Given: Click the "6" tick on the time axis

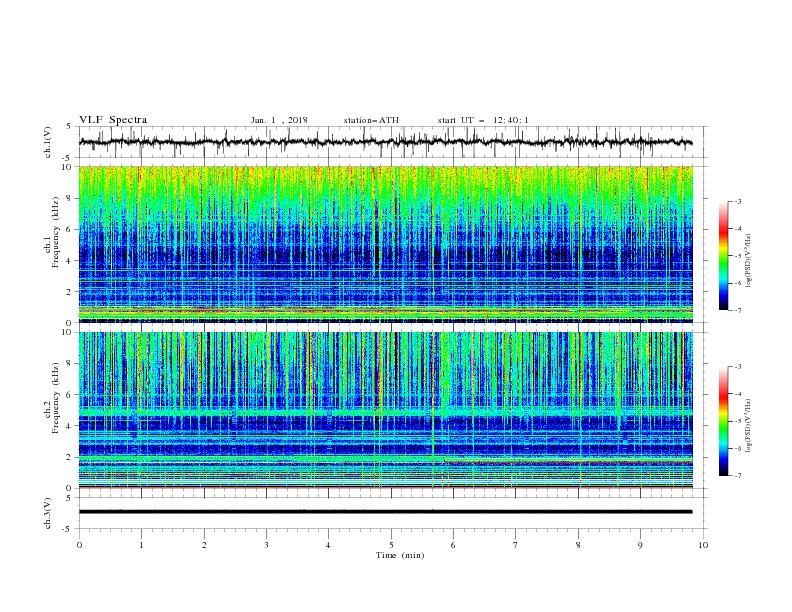Looking at the screenshot, I should pos(453,545).
